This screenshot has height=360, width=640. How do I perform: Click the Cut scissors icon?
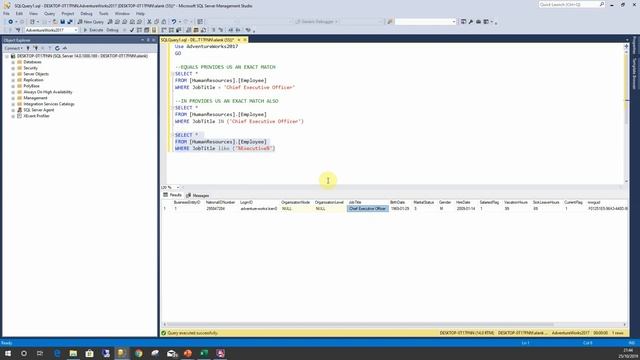[149, 22]
